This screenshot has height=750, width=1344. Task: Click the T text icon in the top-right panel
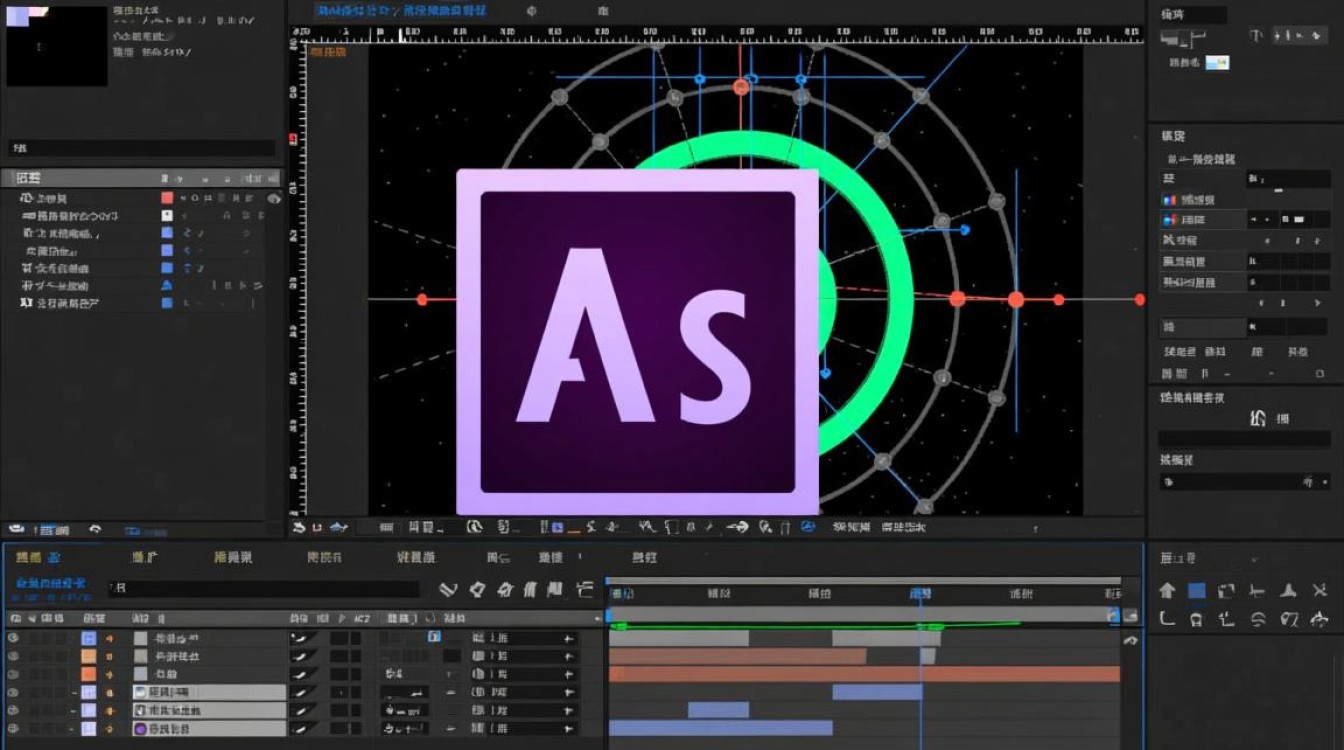coord(1257,36)
